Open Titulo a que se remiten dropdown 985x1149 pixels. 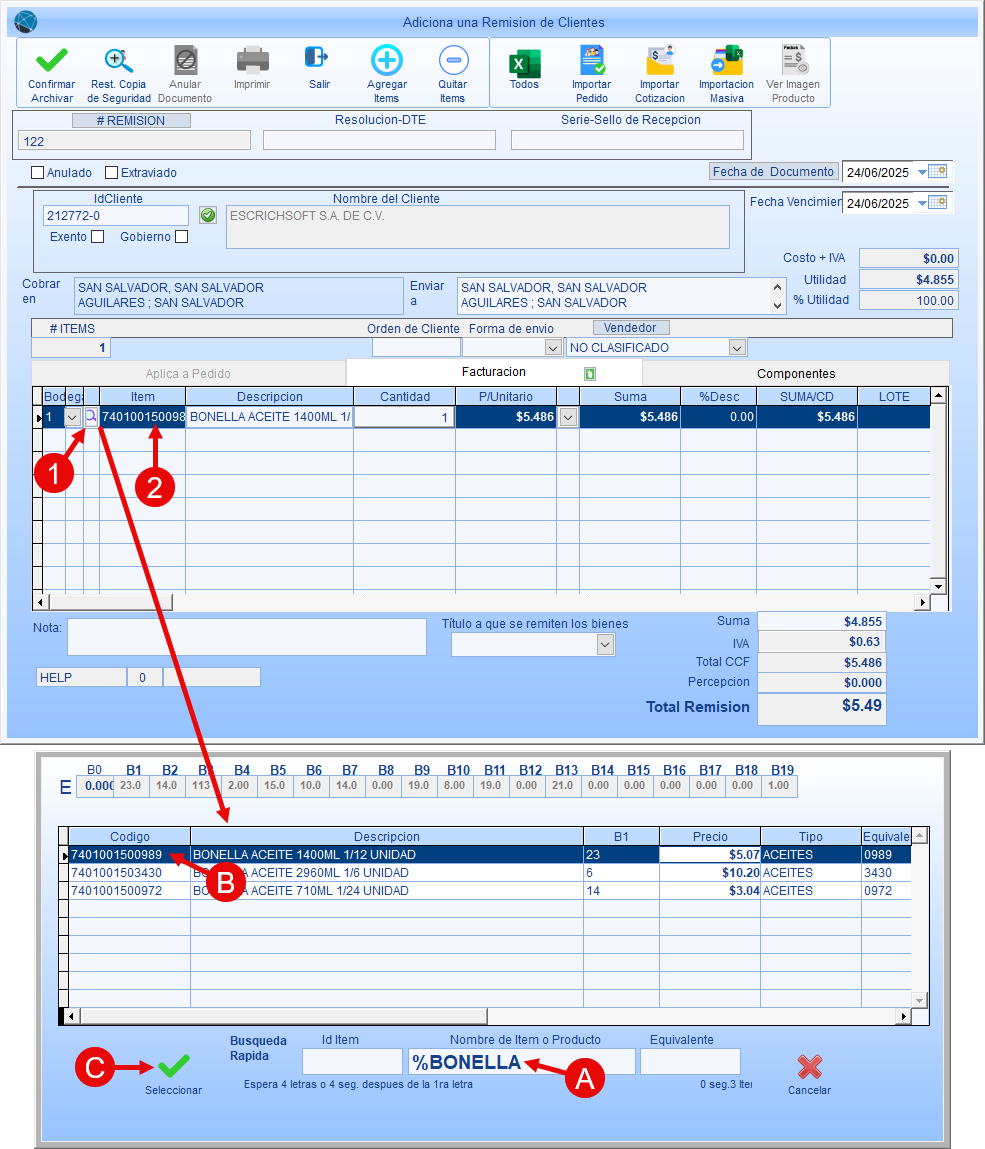[x=605, y=645]
